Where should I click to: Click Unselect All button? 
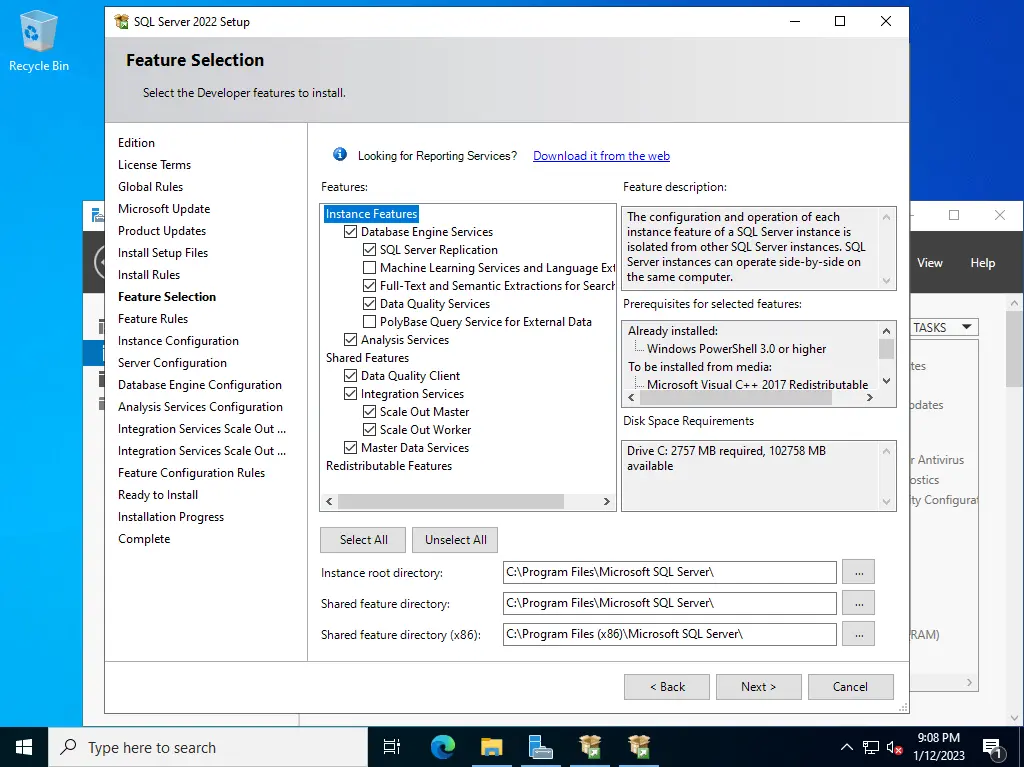pyautogui.click(x=455, y=540)
